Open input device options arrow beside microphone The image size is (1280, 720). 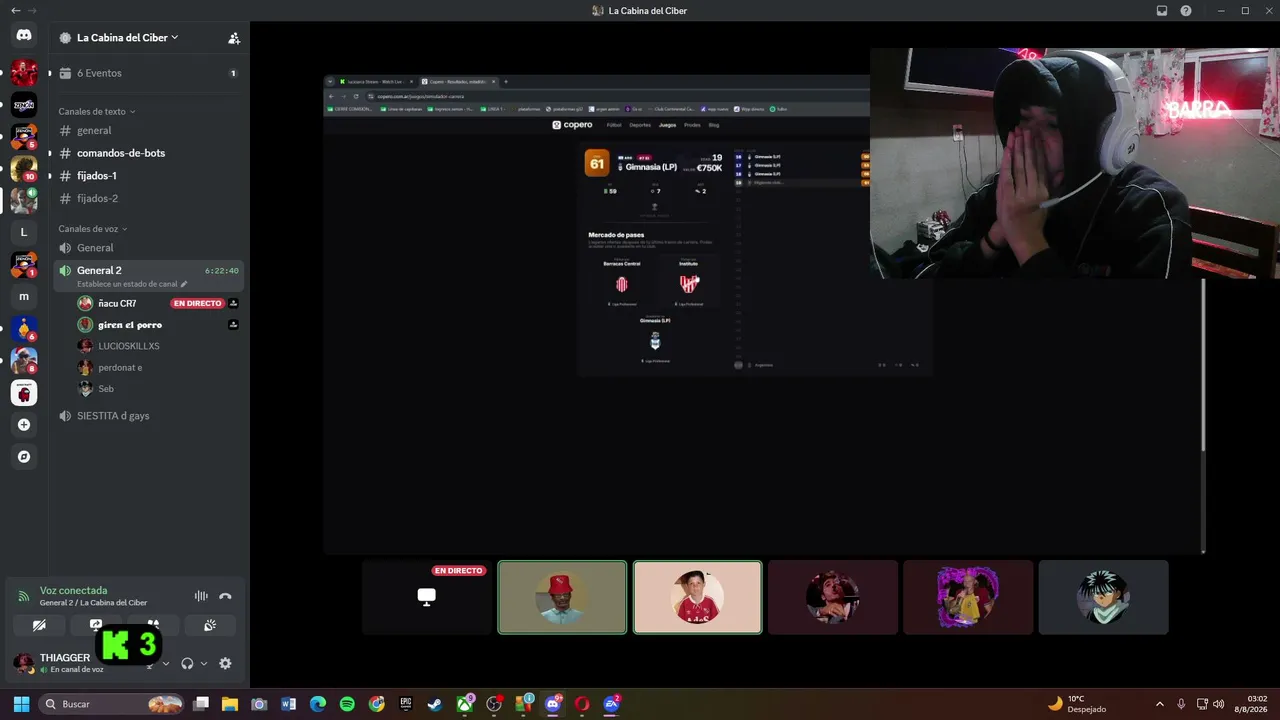coord(166,663)
